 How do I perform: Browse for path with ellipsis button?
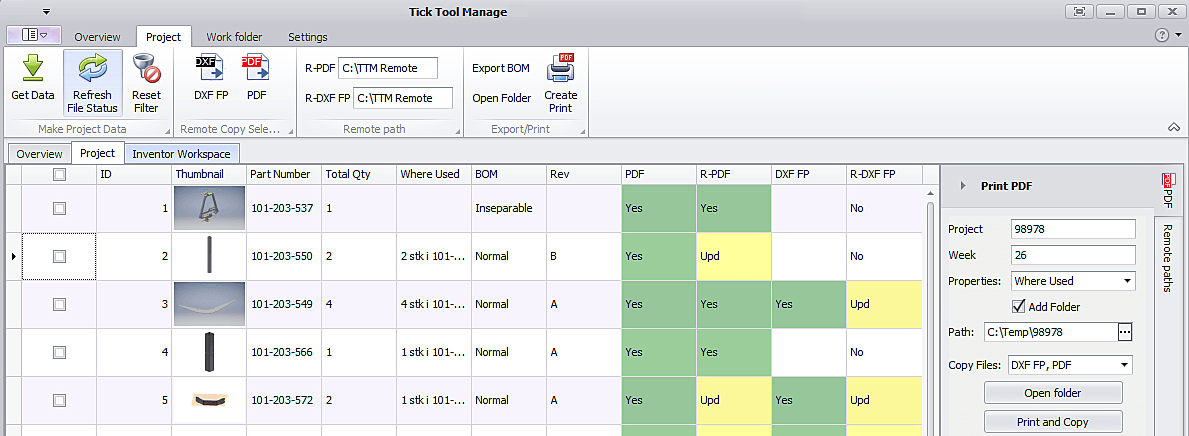tap(1125, 331)
